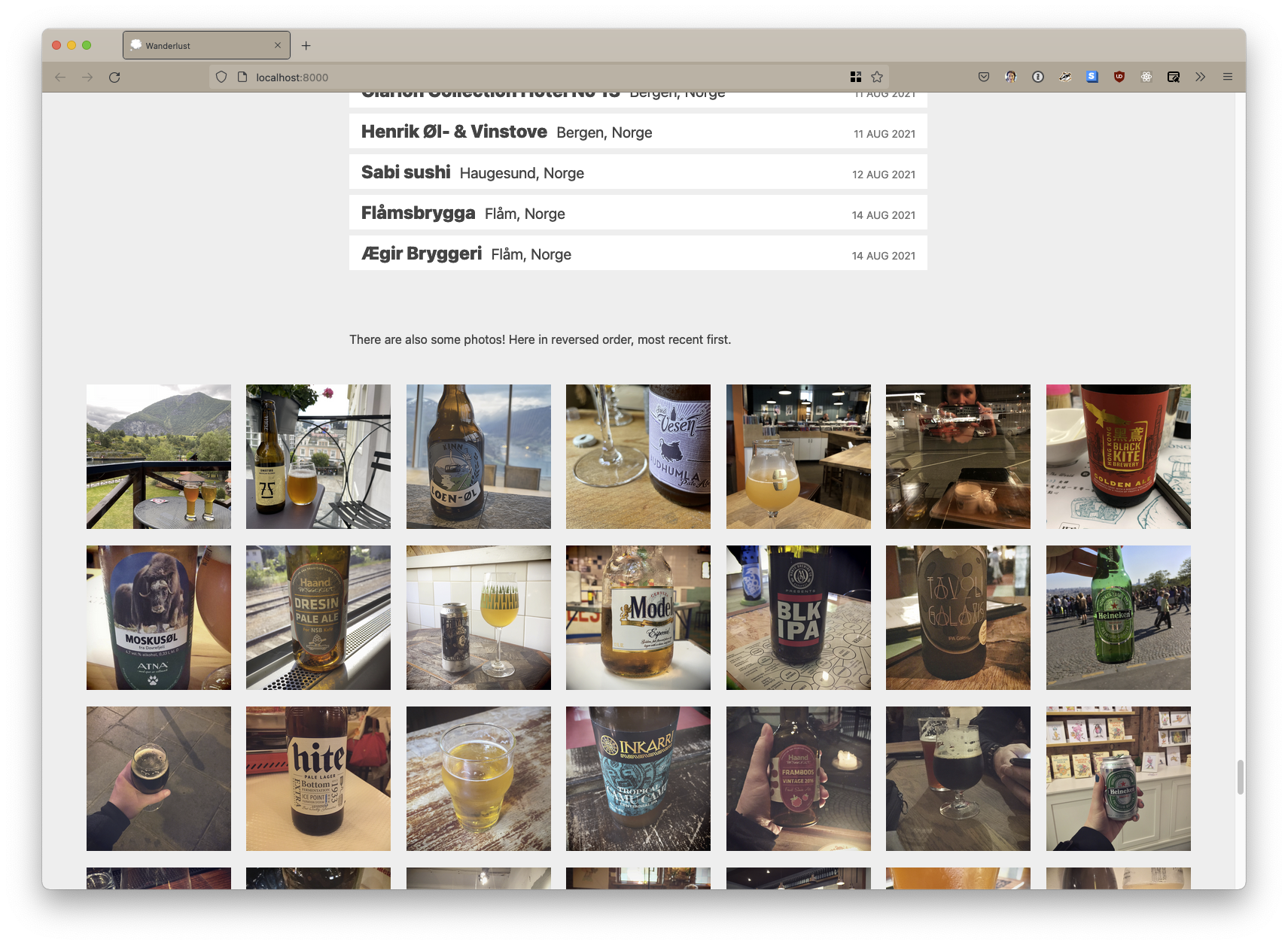Open BLK IPA bottle photo
Image resolution: width=1288 pixels, height=945 pixels.
(x=799, y=618)
